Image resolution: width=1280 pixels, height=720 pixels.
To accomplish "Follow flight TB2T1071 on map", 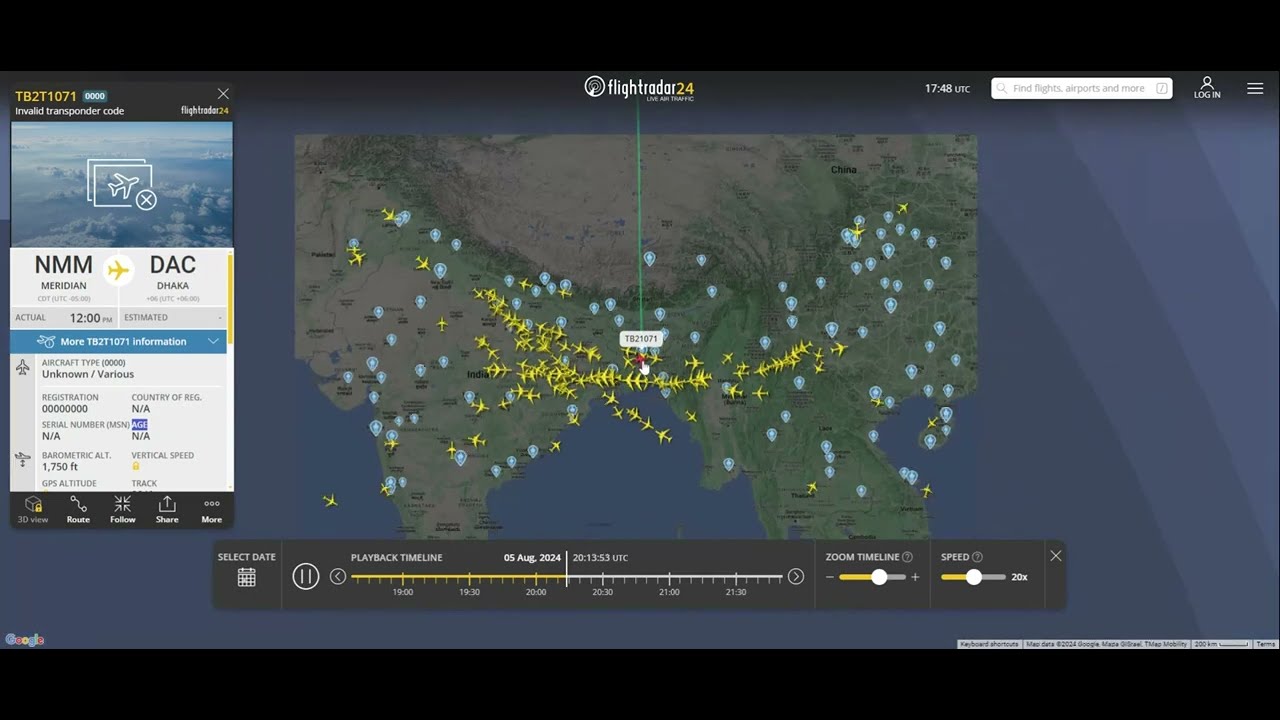I will [122, 509].
